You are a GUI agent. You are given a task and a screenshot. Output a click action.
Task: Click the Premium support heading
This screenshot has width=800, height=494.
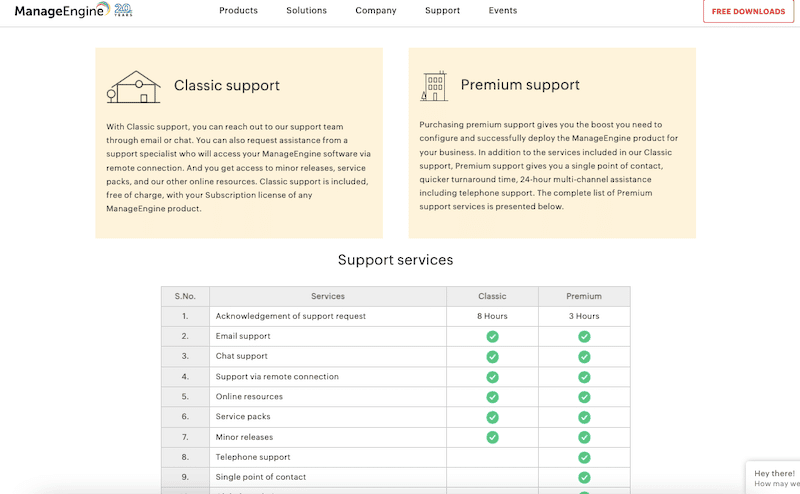(x=520, y=85)
